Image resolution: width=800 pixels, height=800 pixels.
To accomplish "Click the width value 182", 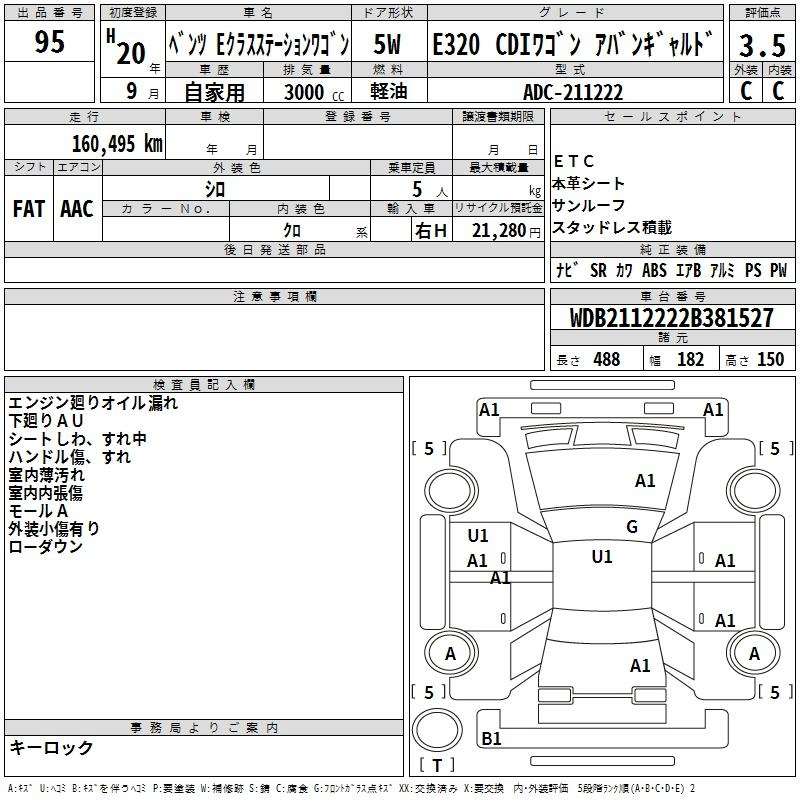I will tap(690, 360).
